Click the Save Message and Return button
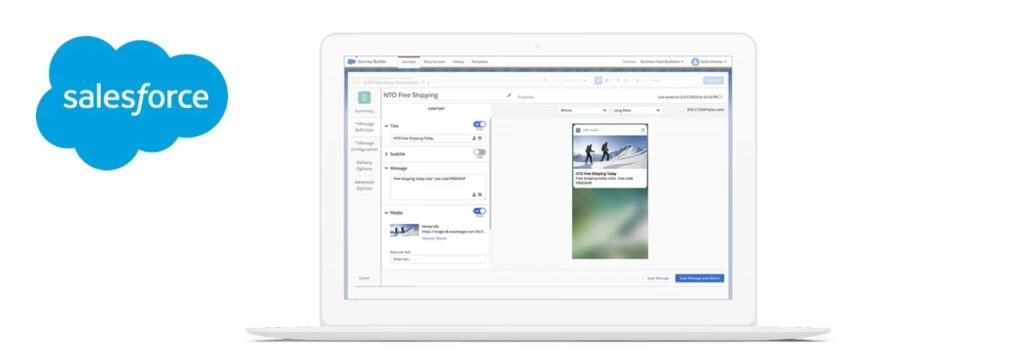 (x=699, y=278)
